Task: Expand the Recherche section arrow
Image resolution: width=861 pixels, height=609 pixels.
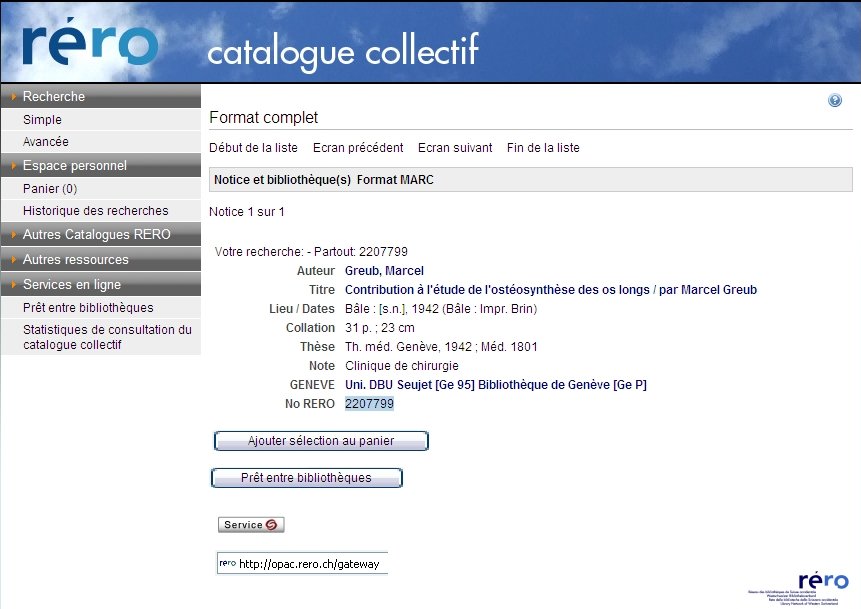Action: 13,97
